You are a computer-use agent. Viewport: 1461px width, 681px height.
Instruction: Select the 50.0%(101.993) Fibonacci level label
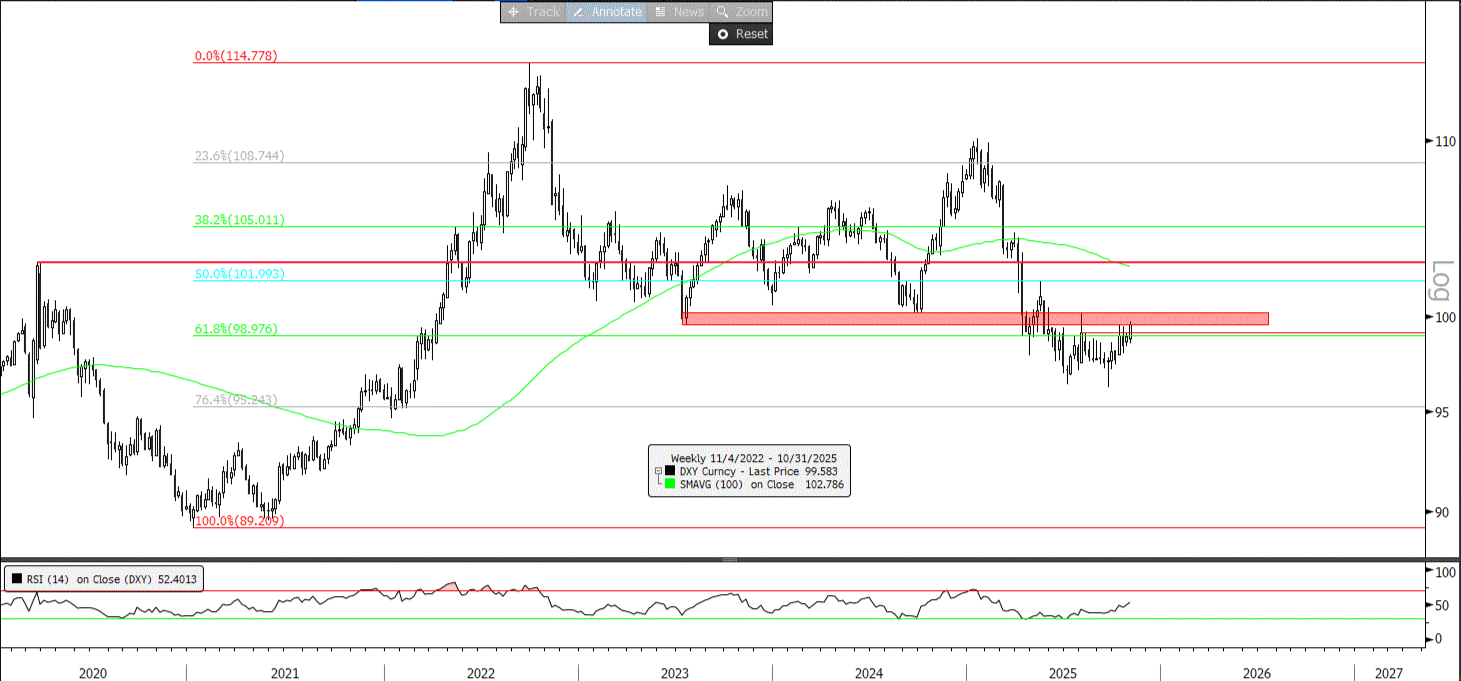coord(239,274)
